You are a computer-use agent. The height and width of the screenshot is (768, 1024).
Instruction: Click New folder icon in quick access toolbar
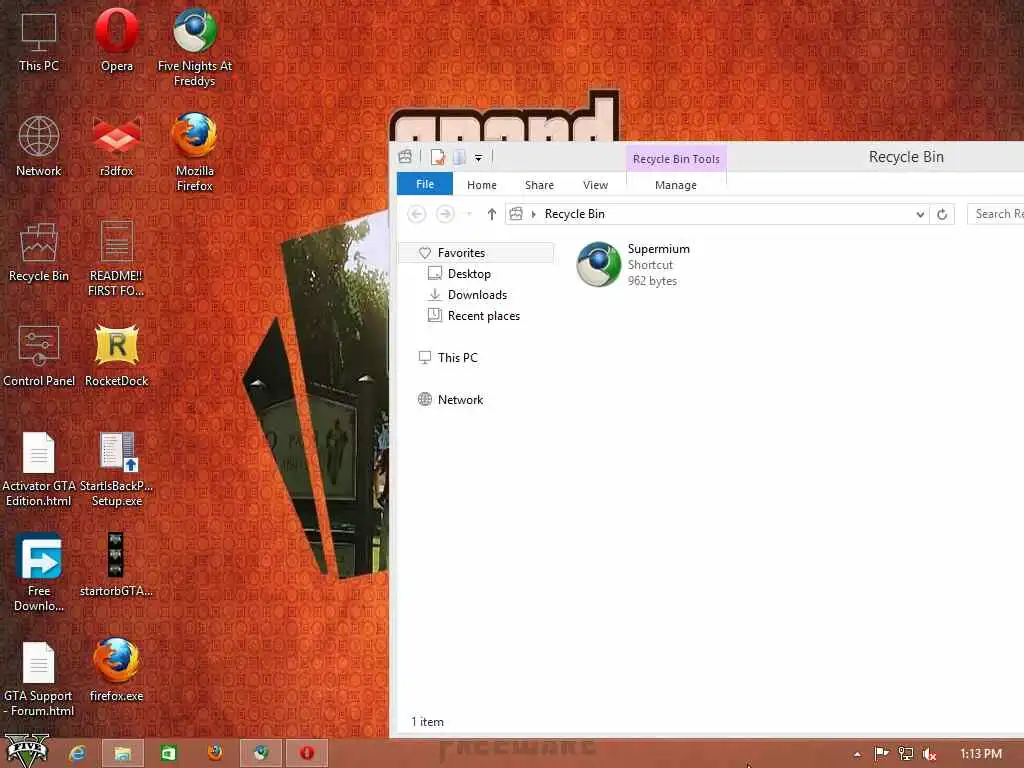(459, 157)
